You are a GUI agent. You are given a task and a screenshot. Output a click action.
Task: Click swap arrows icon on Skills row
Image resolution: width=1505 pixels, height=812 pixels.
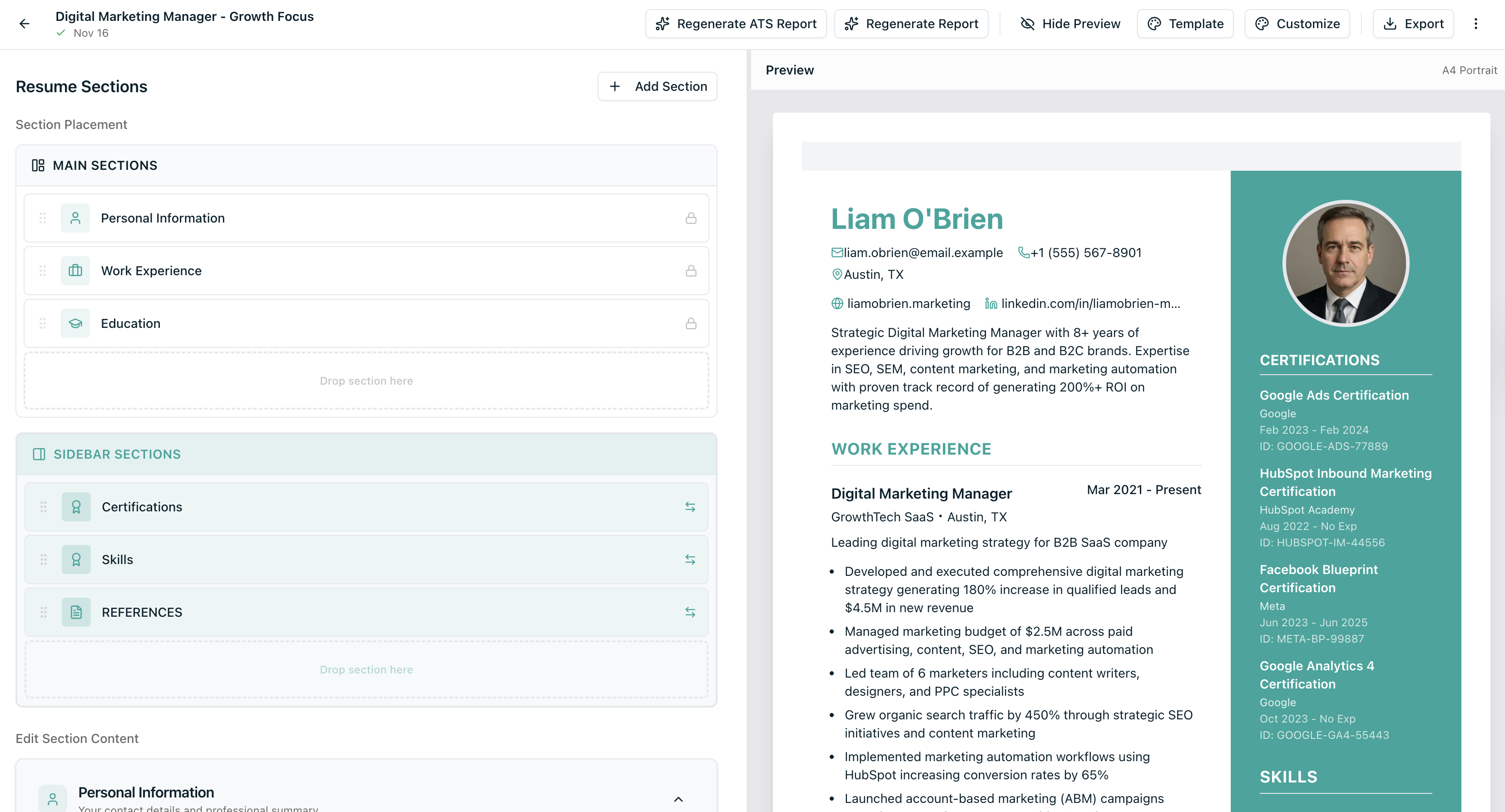(x=689, y=559)
